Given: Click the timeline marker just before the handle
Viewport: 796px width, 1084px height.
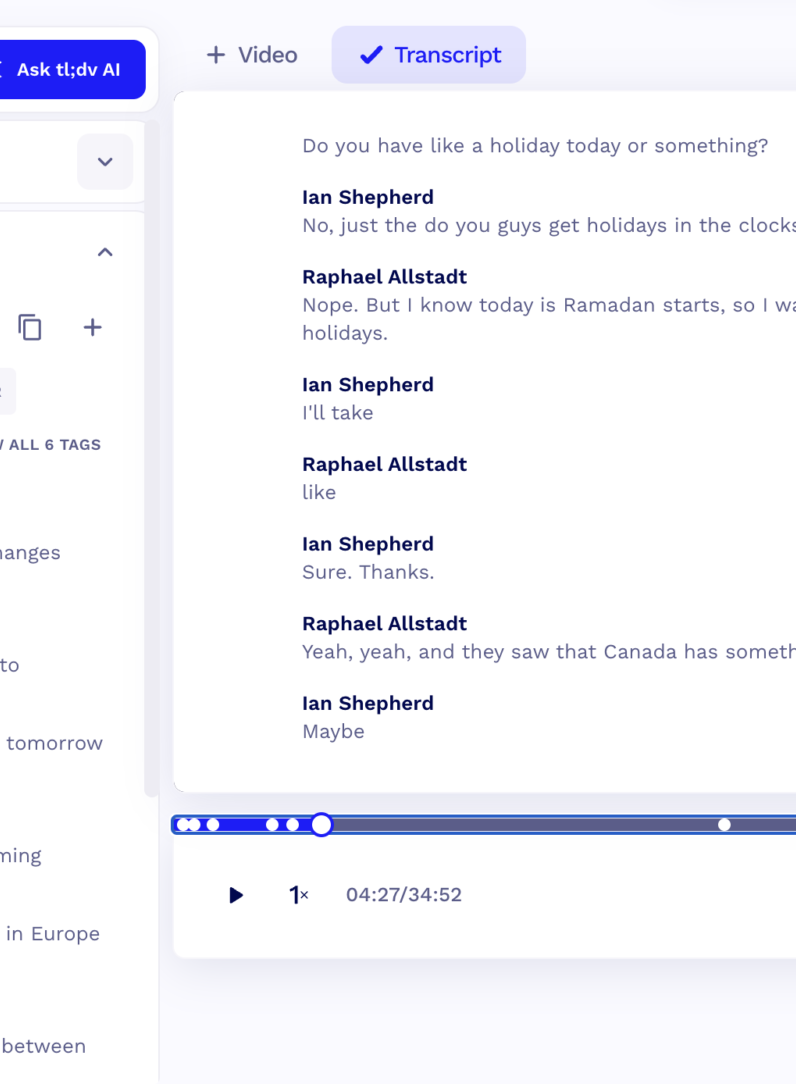Looking at the screenshot, I should click(293, 825).
